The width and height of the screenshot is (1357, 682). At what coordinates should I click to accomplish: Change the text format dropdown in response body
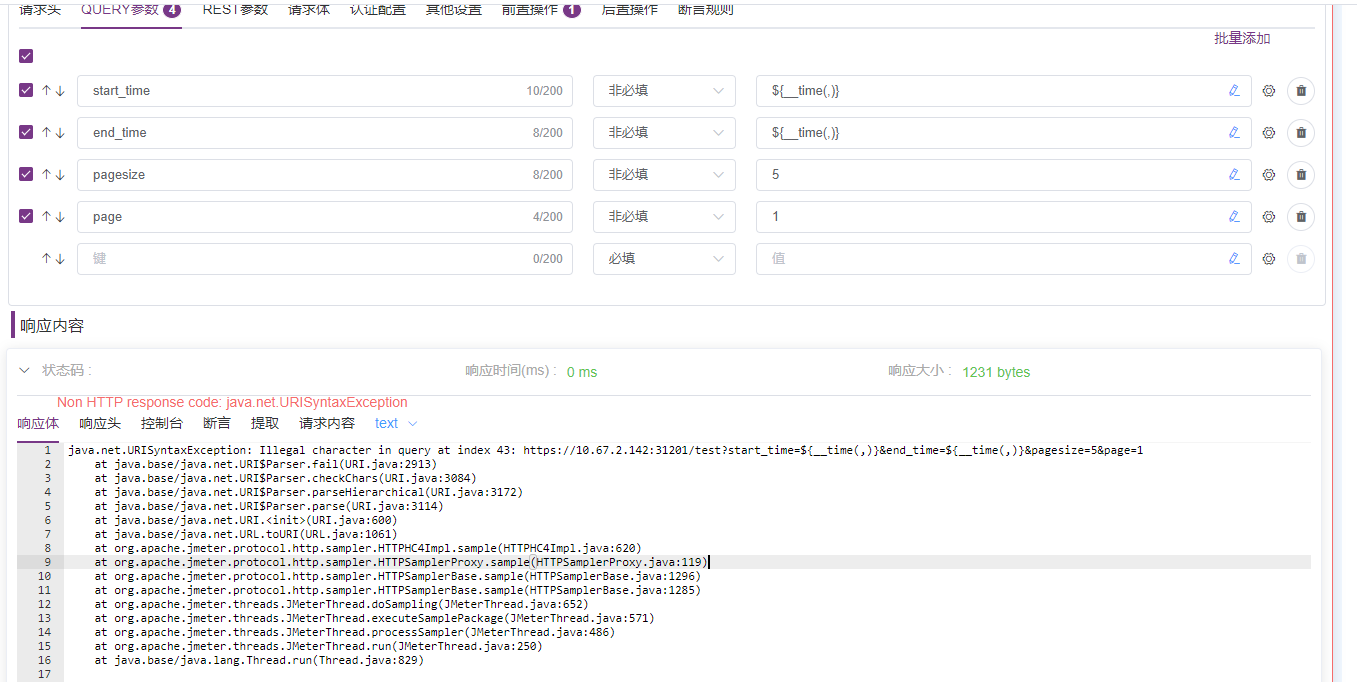pos(395,423)
